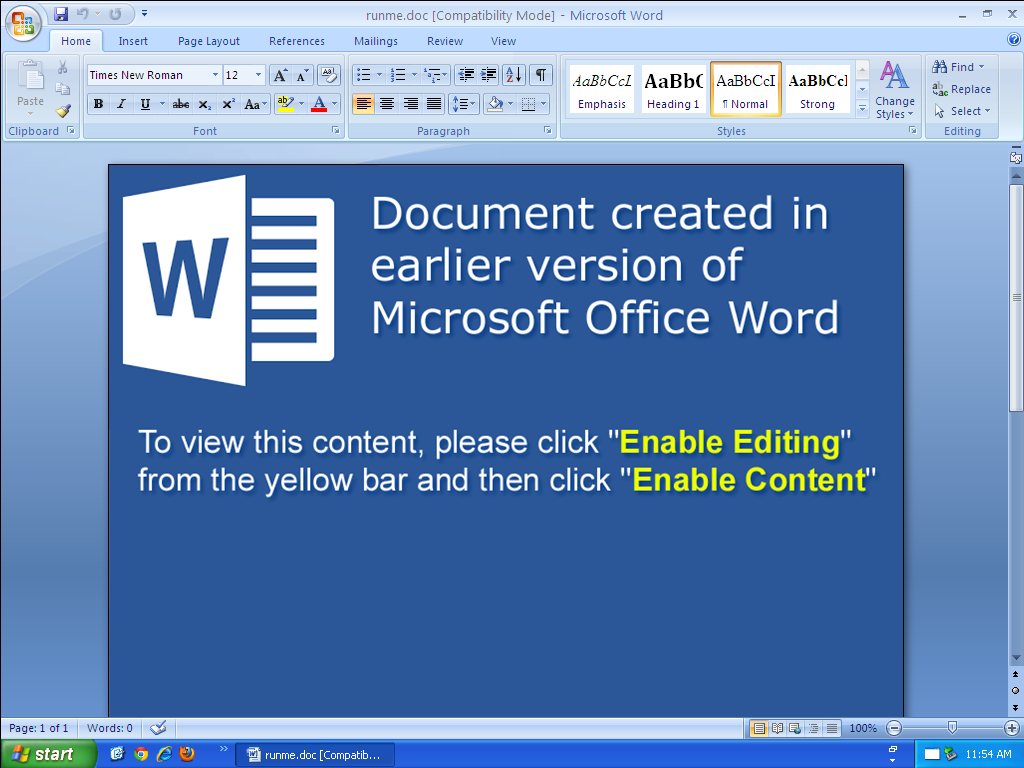Open the Paragraph dialog launcher
Screen dimensions: 1024x768
pos(548,131)
